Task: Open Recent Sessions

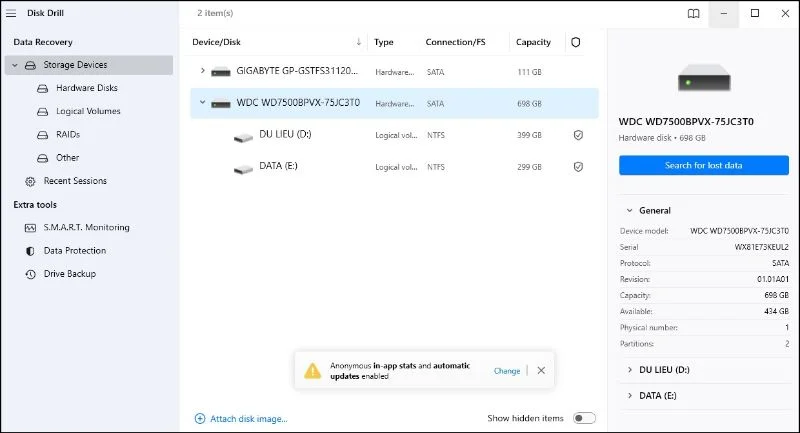Action: (x=75, y=181)
